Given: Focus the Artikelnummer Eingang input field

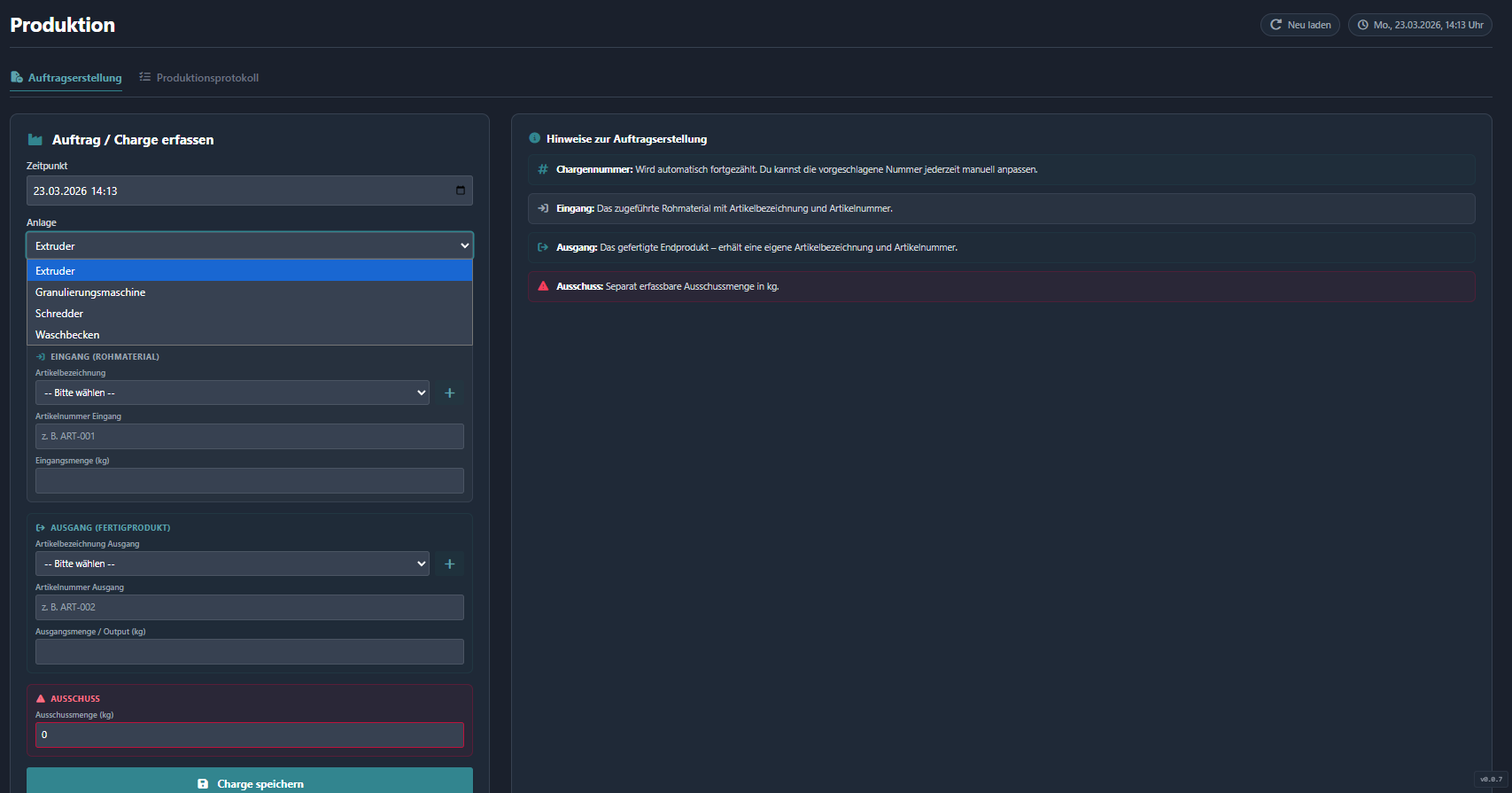Looking at the screenshot, I should point(250,436).
